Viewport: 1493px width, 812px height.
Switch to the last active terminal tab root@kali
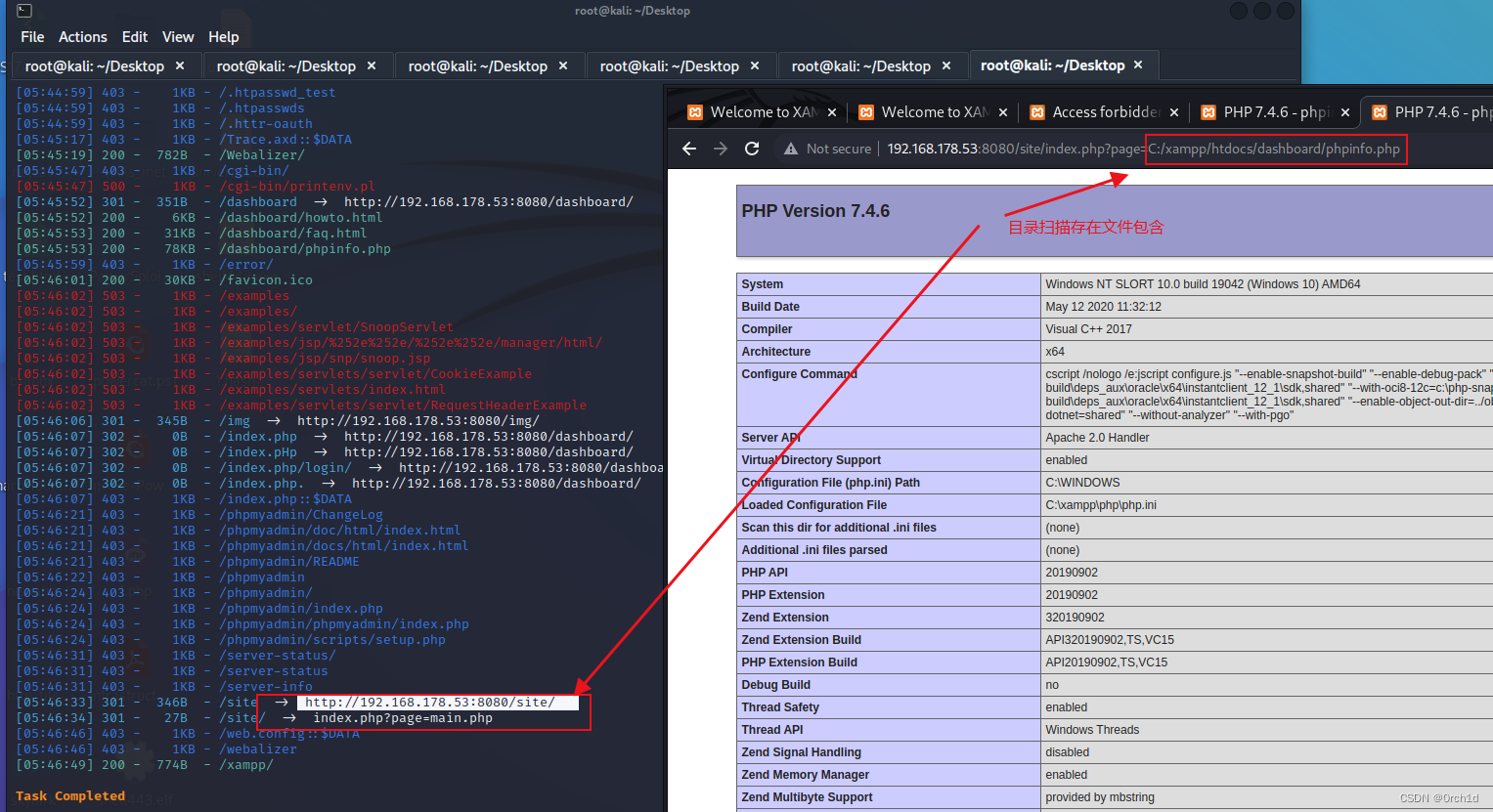click(x=1052, y=65)
